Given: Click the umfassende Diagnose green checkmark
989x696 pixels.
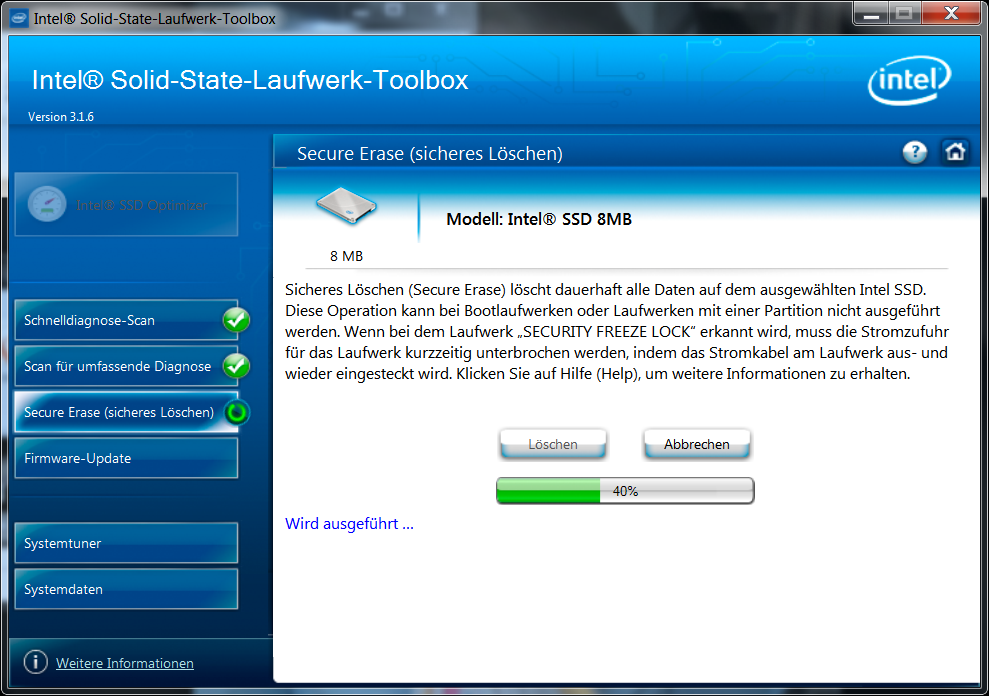Looking at the screenshot, I should click(x=236, y=366).
